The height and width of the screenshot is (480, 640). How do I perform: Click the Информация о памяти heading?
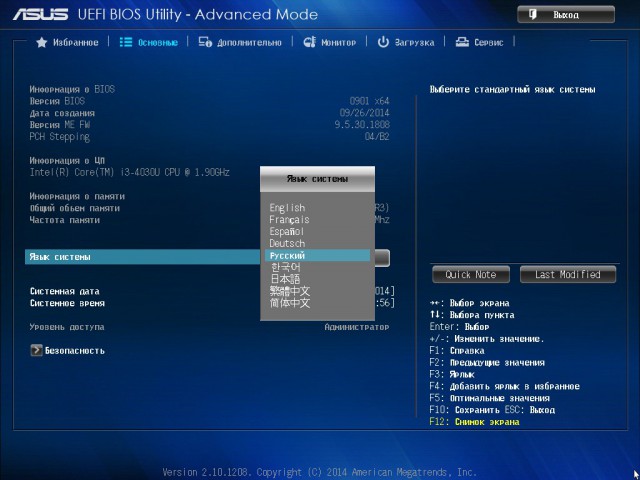coord(77,196)
